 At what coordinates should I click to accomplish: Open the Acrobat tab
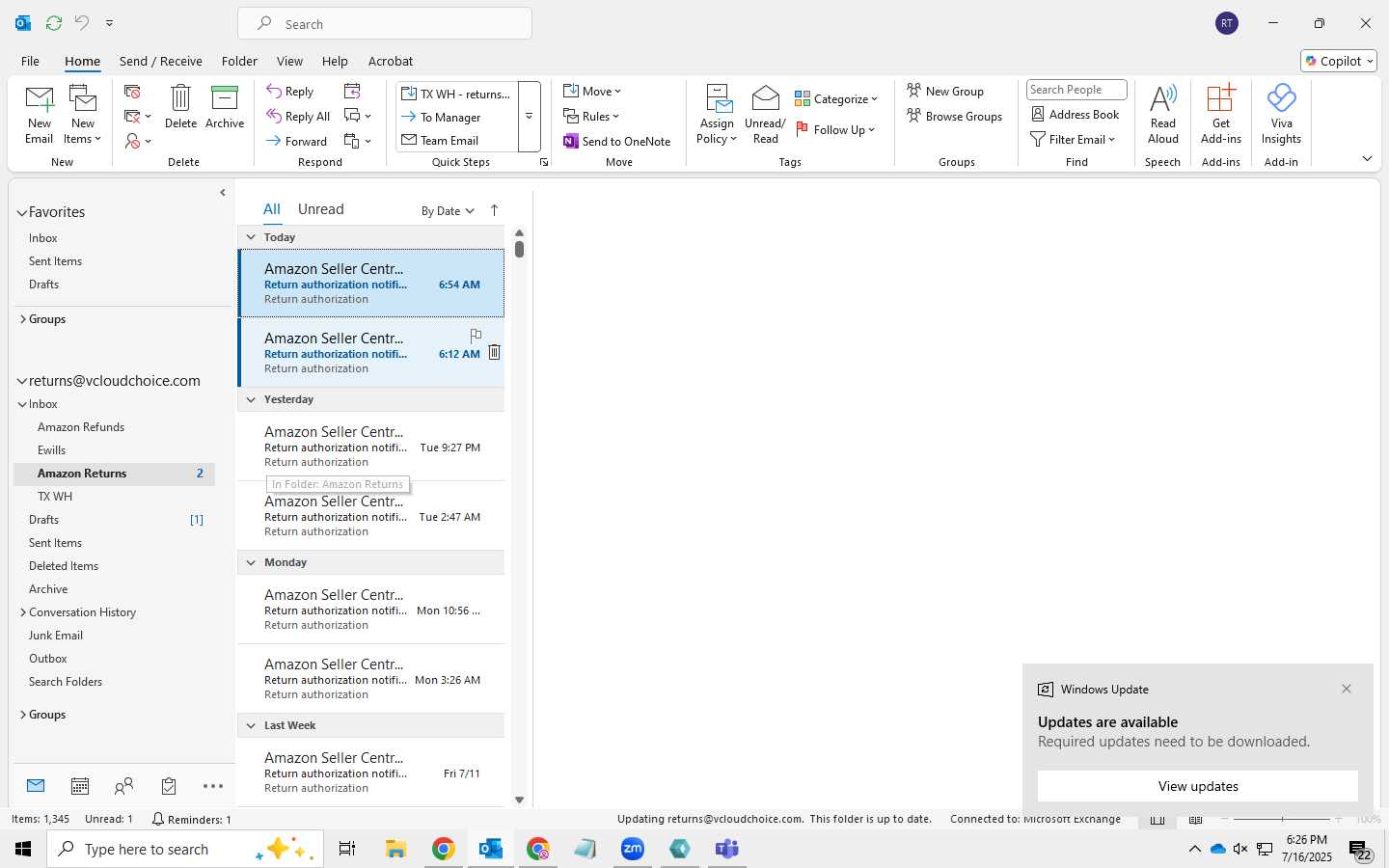tap(391, 61)
